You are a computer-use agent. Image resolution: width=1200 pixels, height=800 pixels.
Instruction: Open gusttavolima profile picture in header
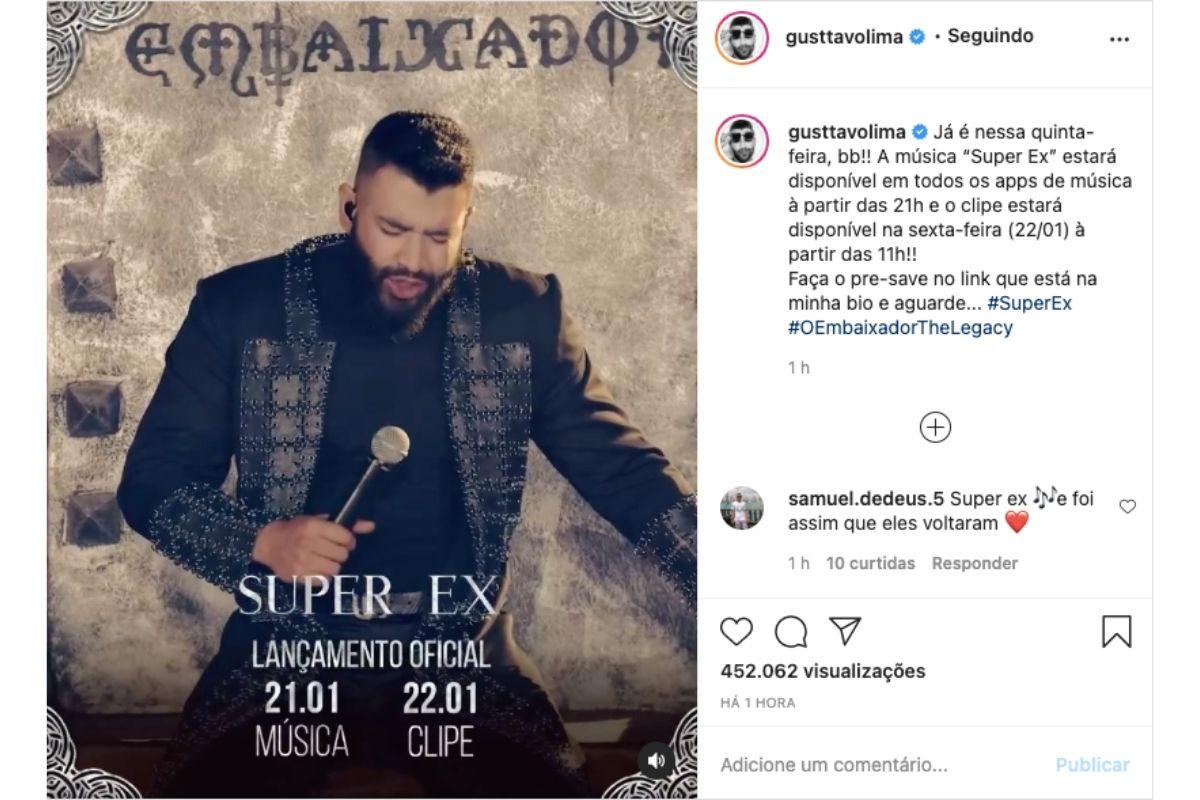click(742, 38)
